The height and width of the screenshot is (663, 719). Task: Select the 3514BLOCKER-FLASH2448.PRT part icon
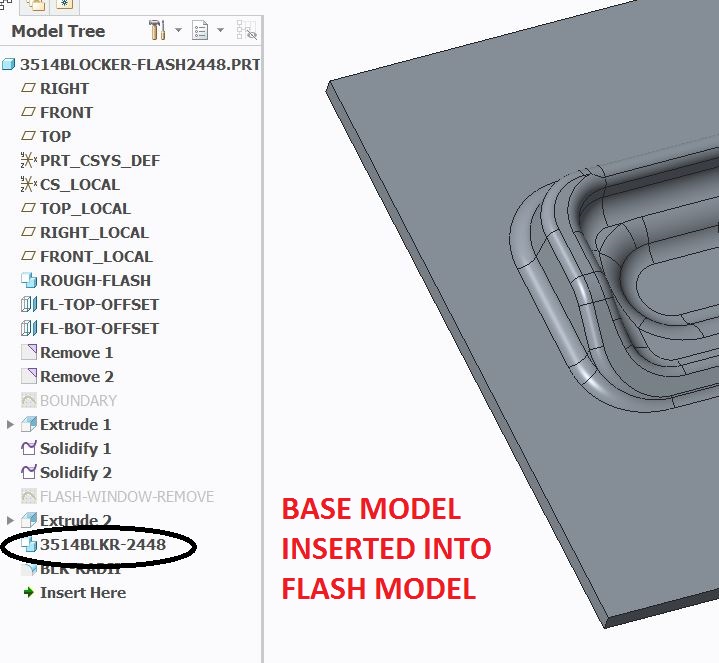tap(9, 65)
